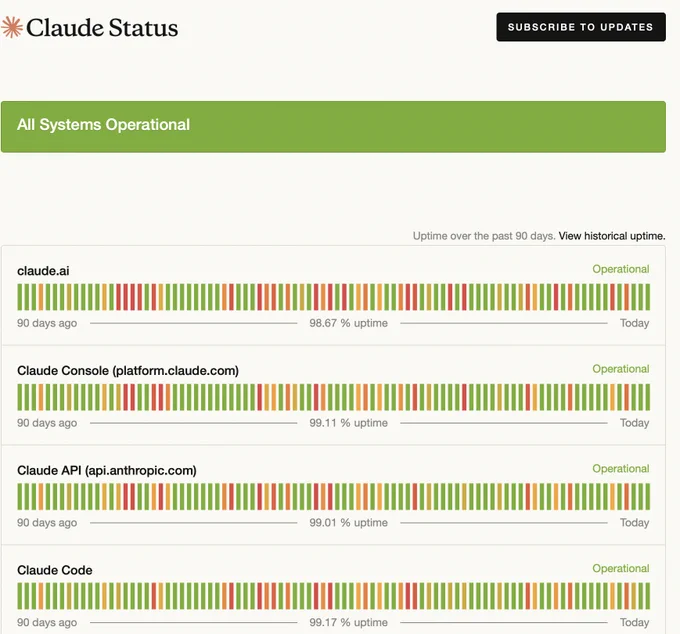Click the Subscribe to Updates button
The image size is (680, 634).
(x=581, y=27)
